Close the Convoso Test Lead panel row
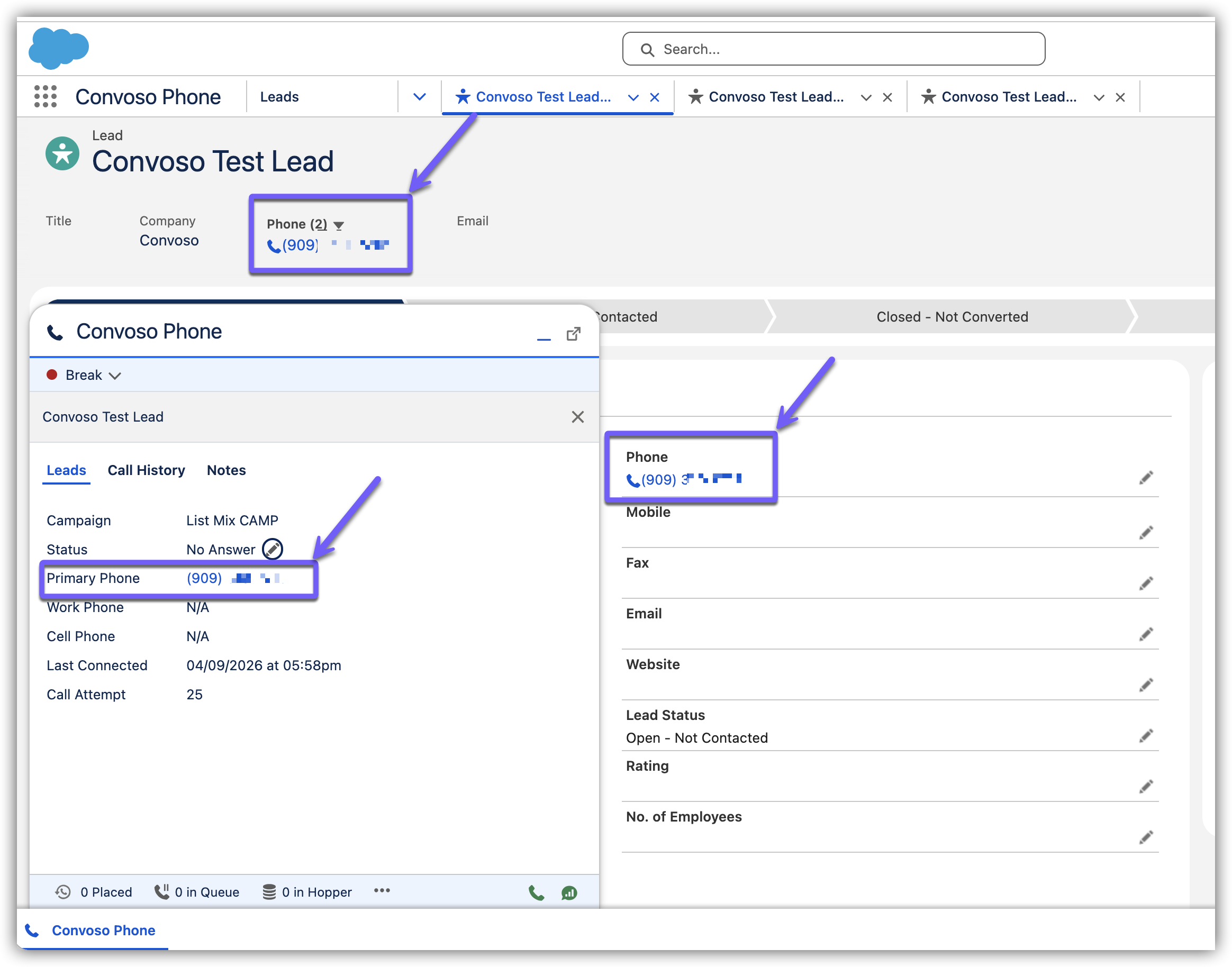Image resolution: width=1232 pixels, height=967 pixels. point(577,417)
